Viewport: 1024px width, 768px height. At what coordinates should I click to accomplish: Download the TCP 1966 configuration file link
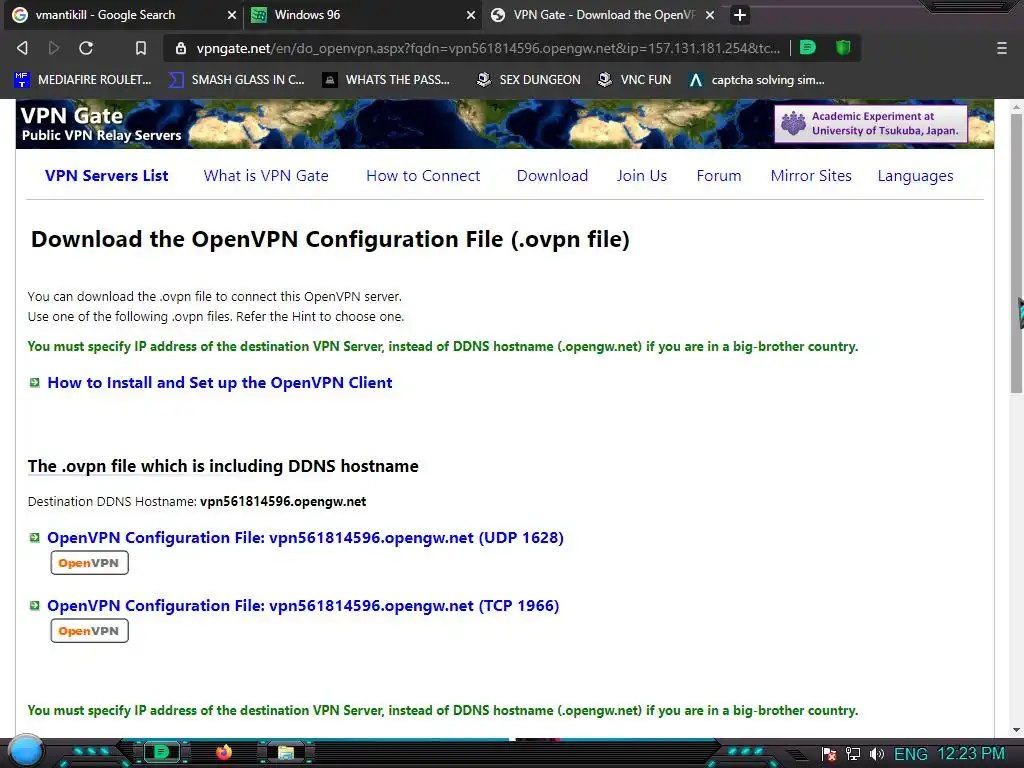[303, 605]
